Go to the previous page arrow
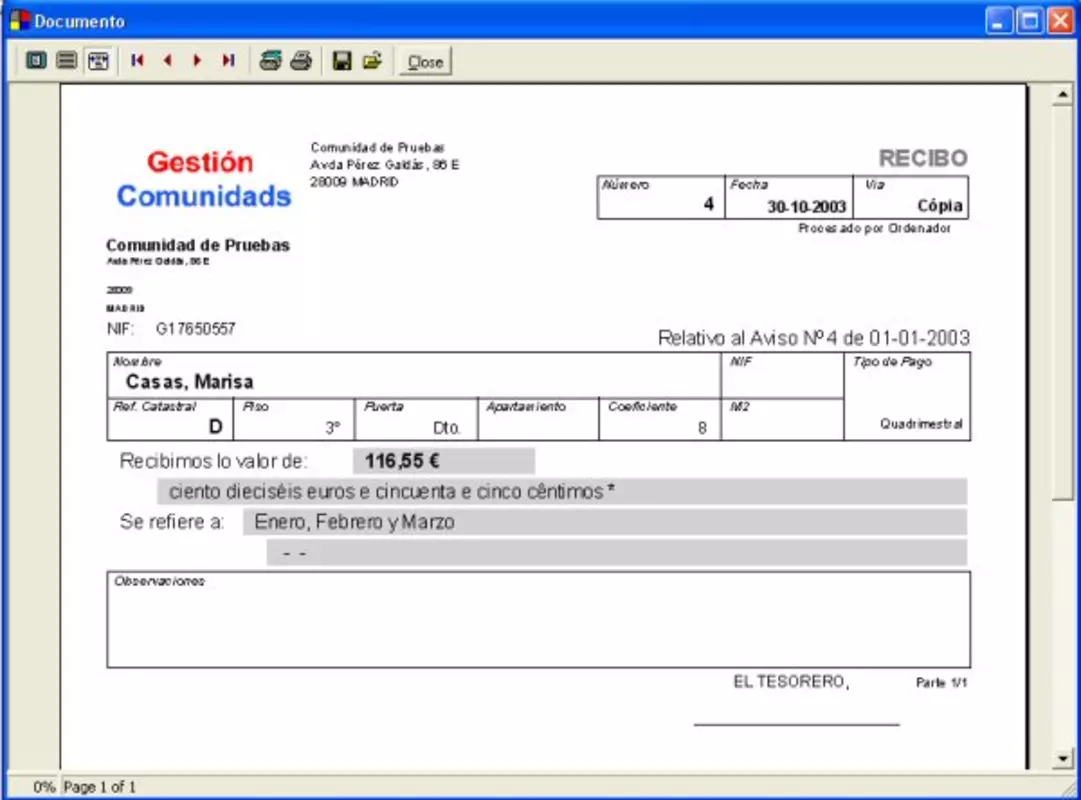 click(168, 61)
